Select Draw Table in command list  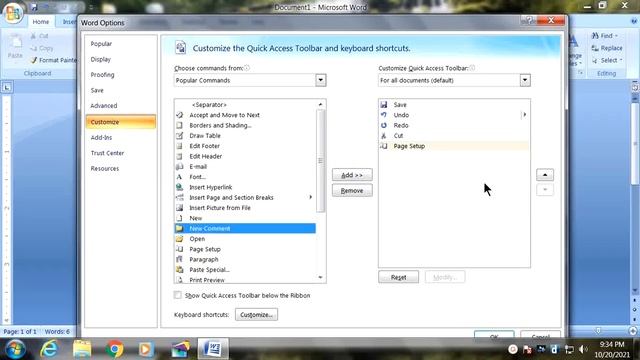coord(245,136)
